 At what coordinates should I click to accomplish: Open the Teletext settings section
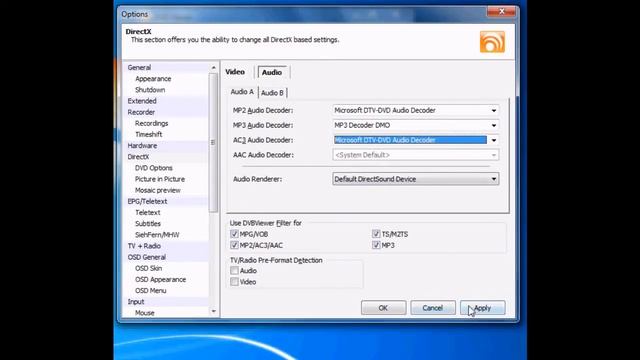(148, 213)
